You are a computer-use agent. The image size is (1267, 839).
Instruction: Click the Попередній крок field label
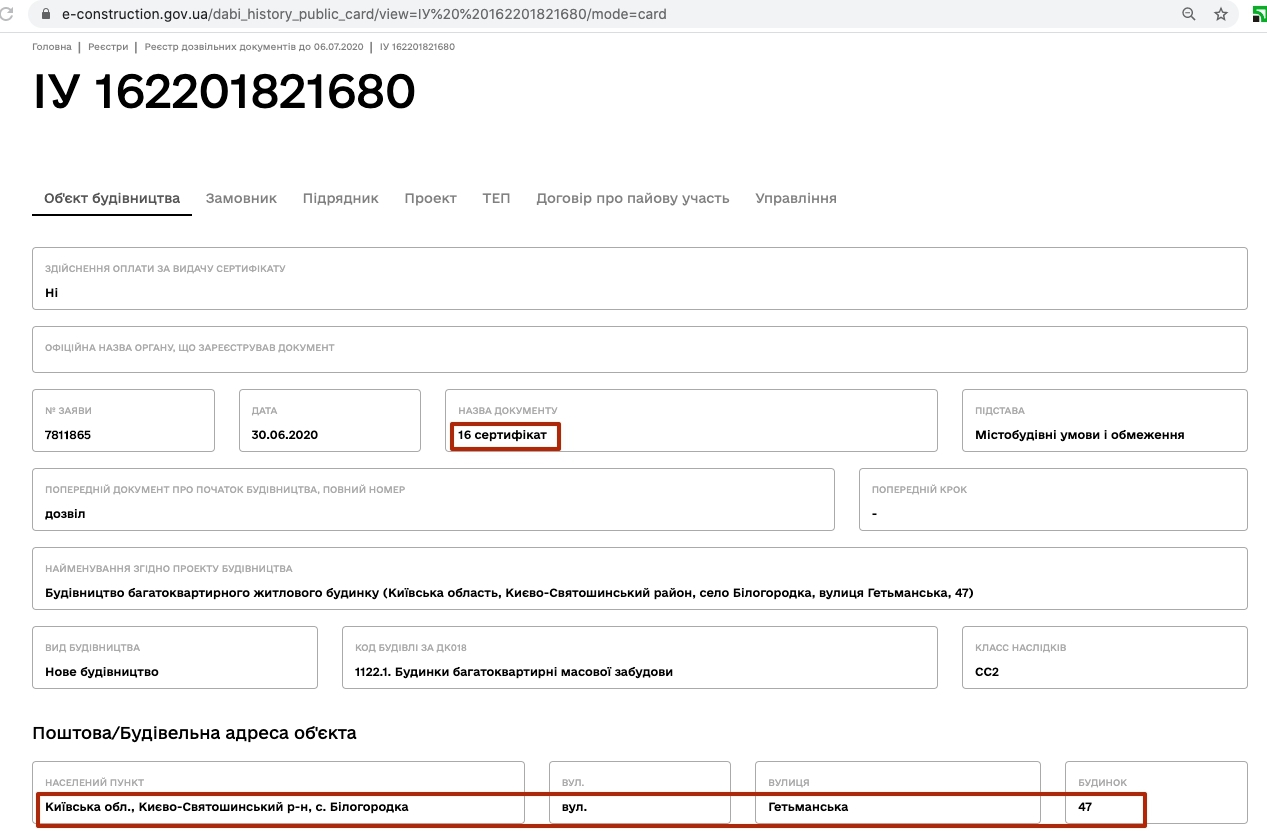click(920, 490)
